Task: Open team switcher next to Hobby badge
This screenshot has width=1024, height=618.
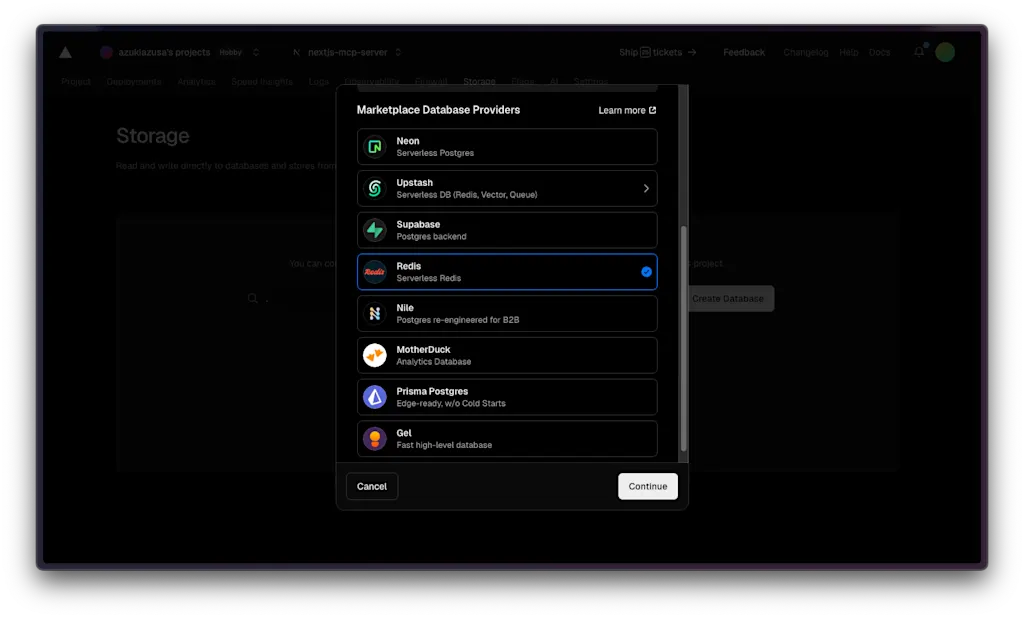Action: 256,52
